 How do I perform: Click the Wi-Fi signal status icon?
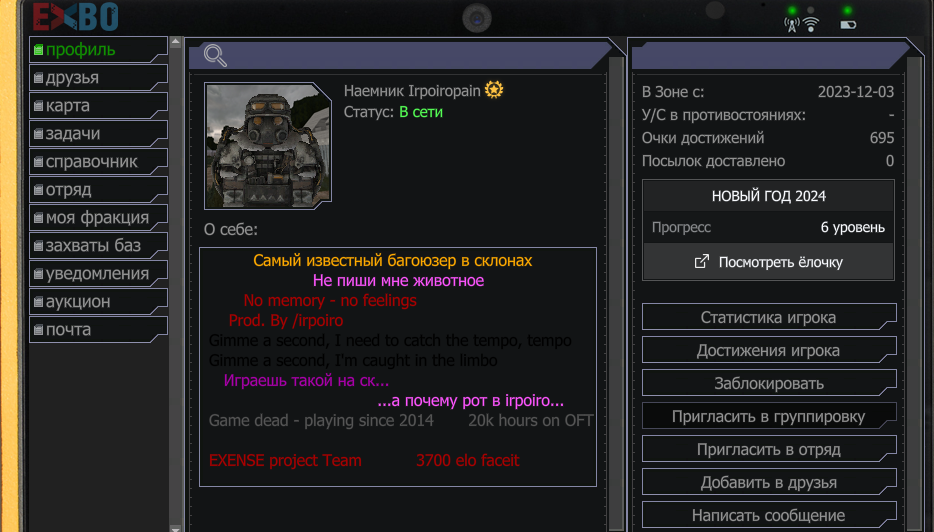pyautogui.click(x=811, y=24)
